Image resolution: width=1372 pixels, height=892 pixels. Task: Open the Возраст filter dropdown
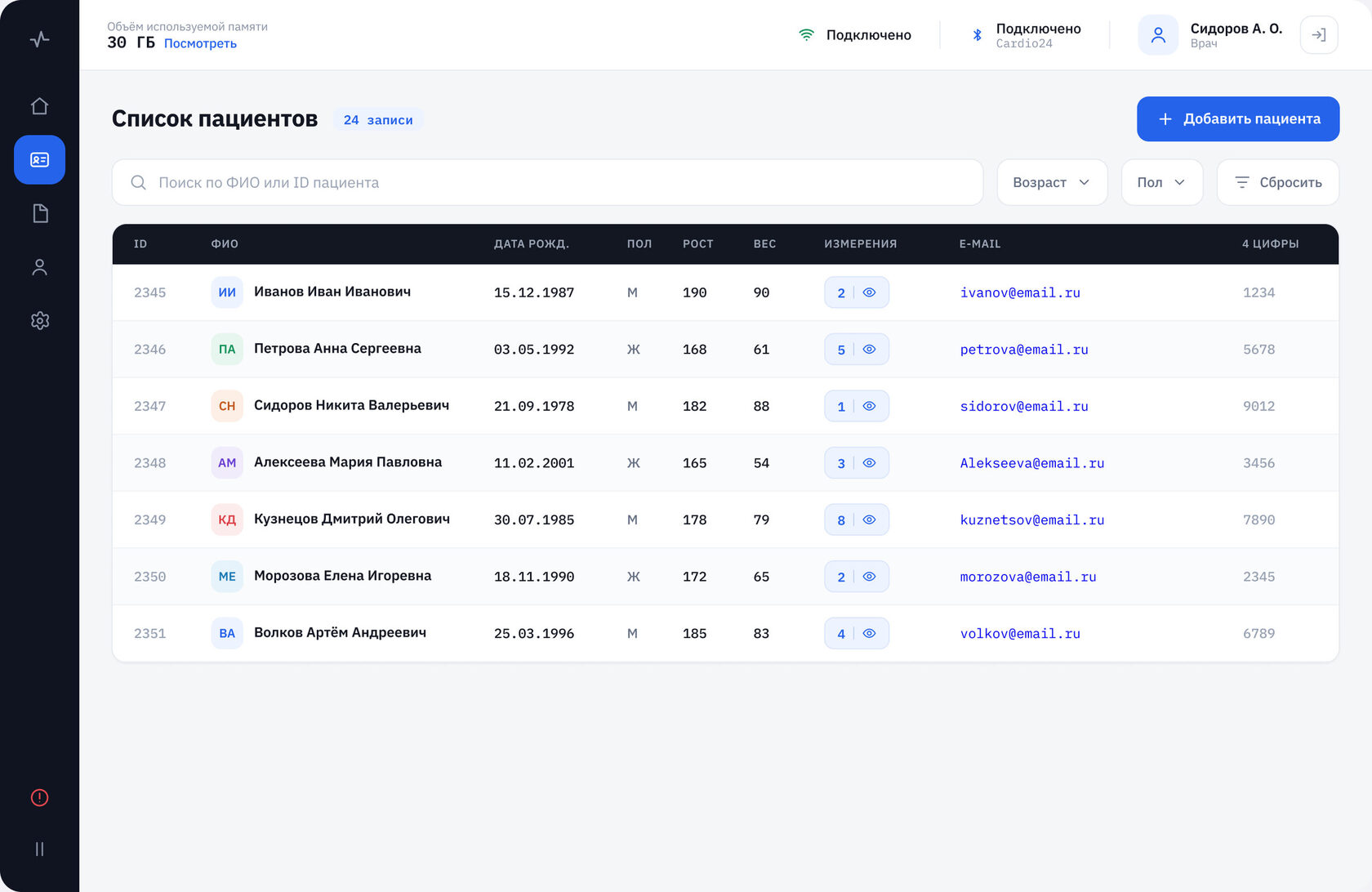pos(1052,182)
